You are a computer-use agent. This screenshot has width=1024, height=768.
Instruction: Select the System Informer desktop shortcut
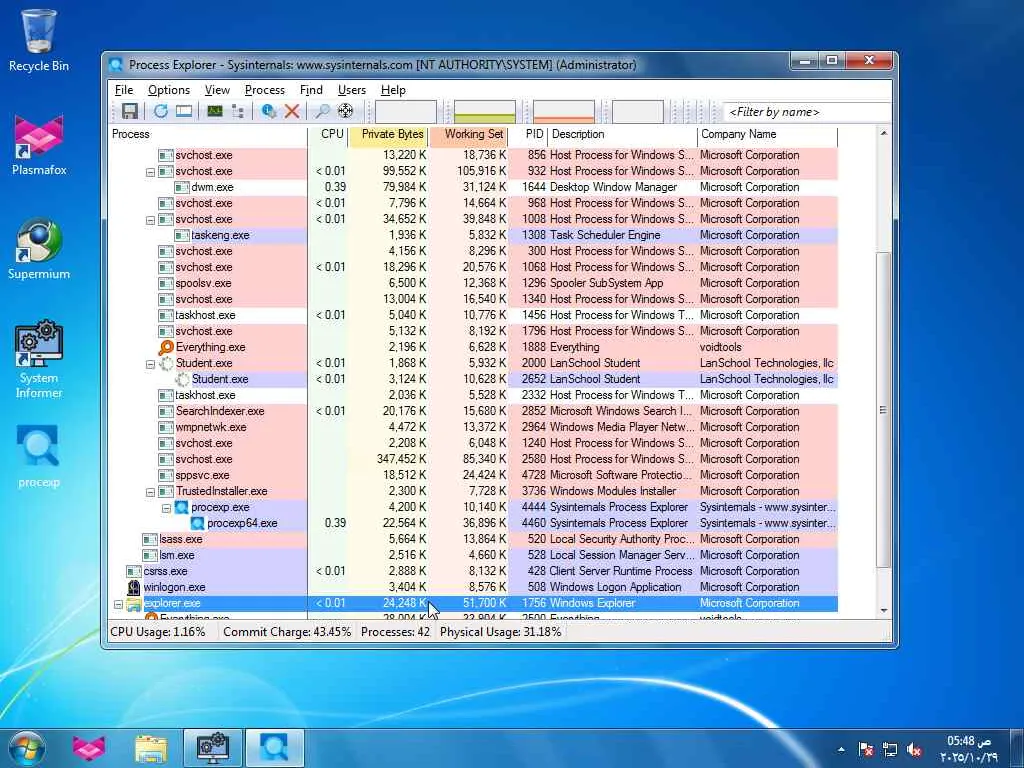[x=39, y=360]
